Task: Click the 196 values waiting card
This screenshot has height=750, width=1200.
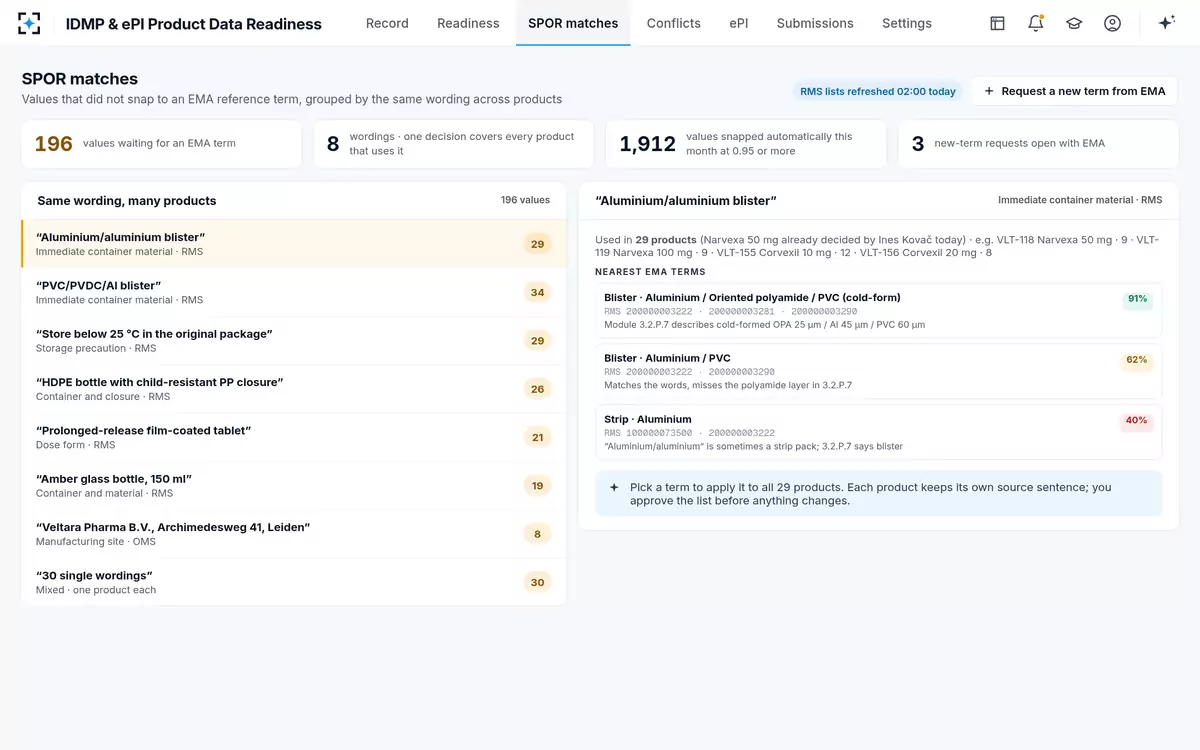Action: (x=161, y=144)
